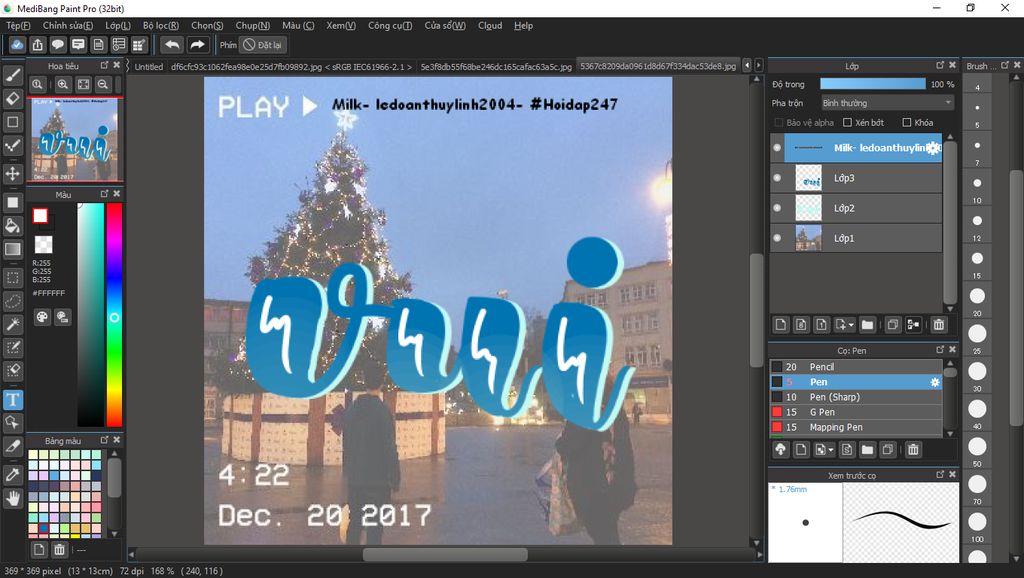Switch to 5e3f8db55f68be246dc165cafac63a5c.jpg tab
The image size is (1024, 578).
click(x=496, y=67)
